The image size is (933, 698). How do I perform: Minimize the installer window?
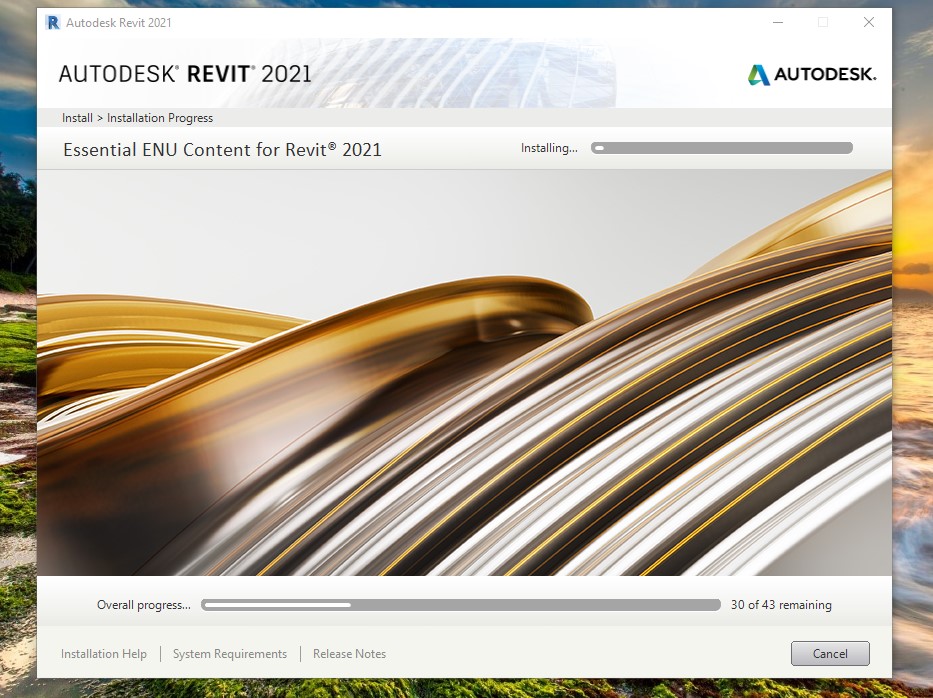click(x=777, y=21)
